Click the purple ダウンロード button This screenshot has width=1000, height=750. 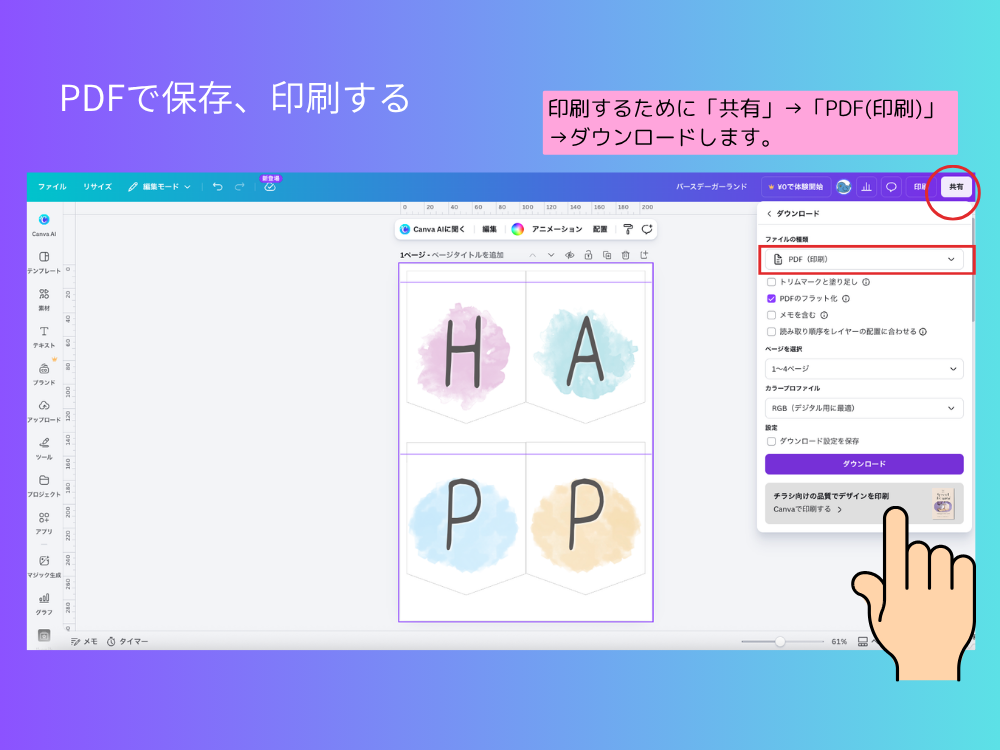point(864,464)
